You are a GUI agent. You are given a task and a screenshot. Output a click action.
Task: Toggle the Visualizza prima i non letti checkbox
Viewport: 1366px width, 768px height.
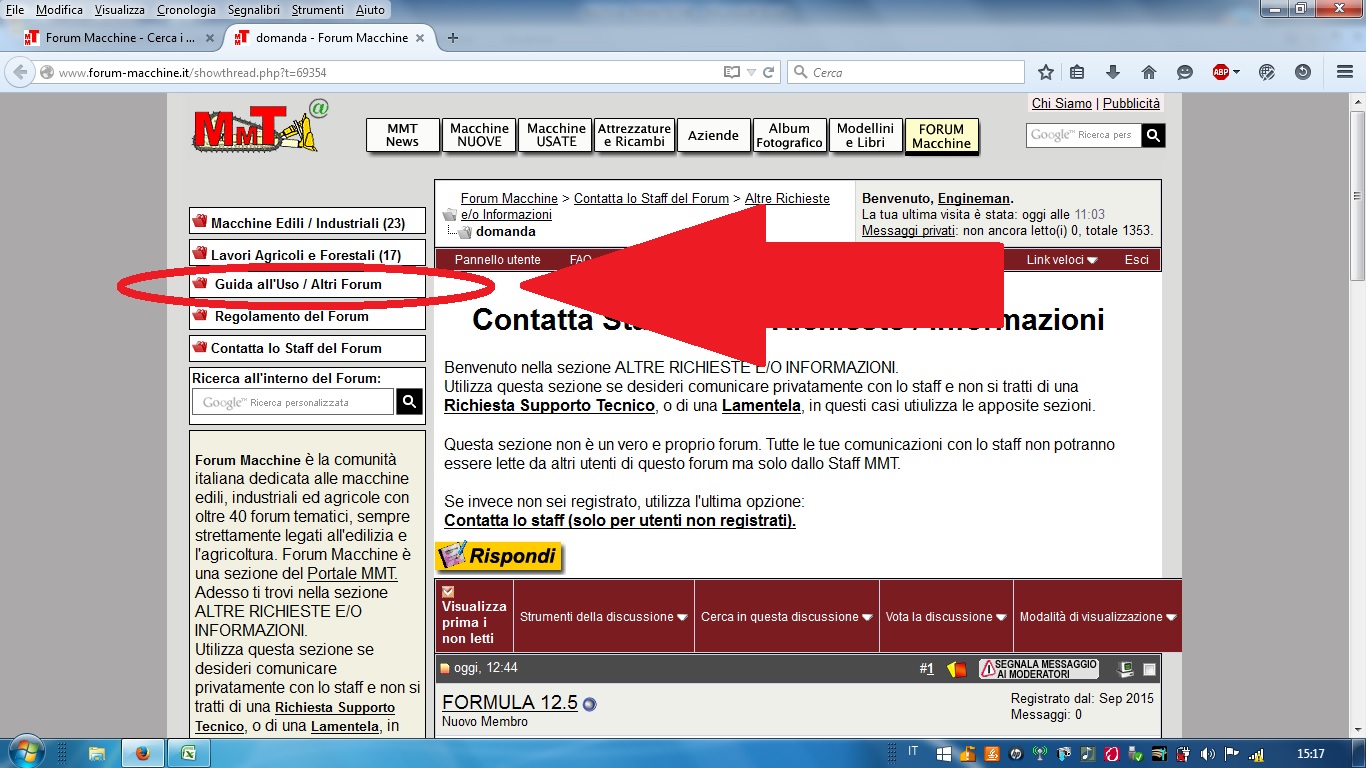point(448,591)
